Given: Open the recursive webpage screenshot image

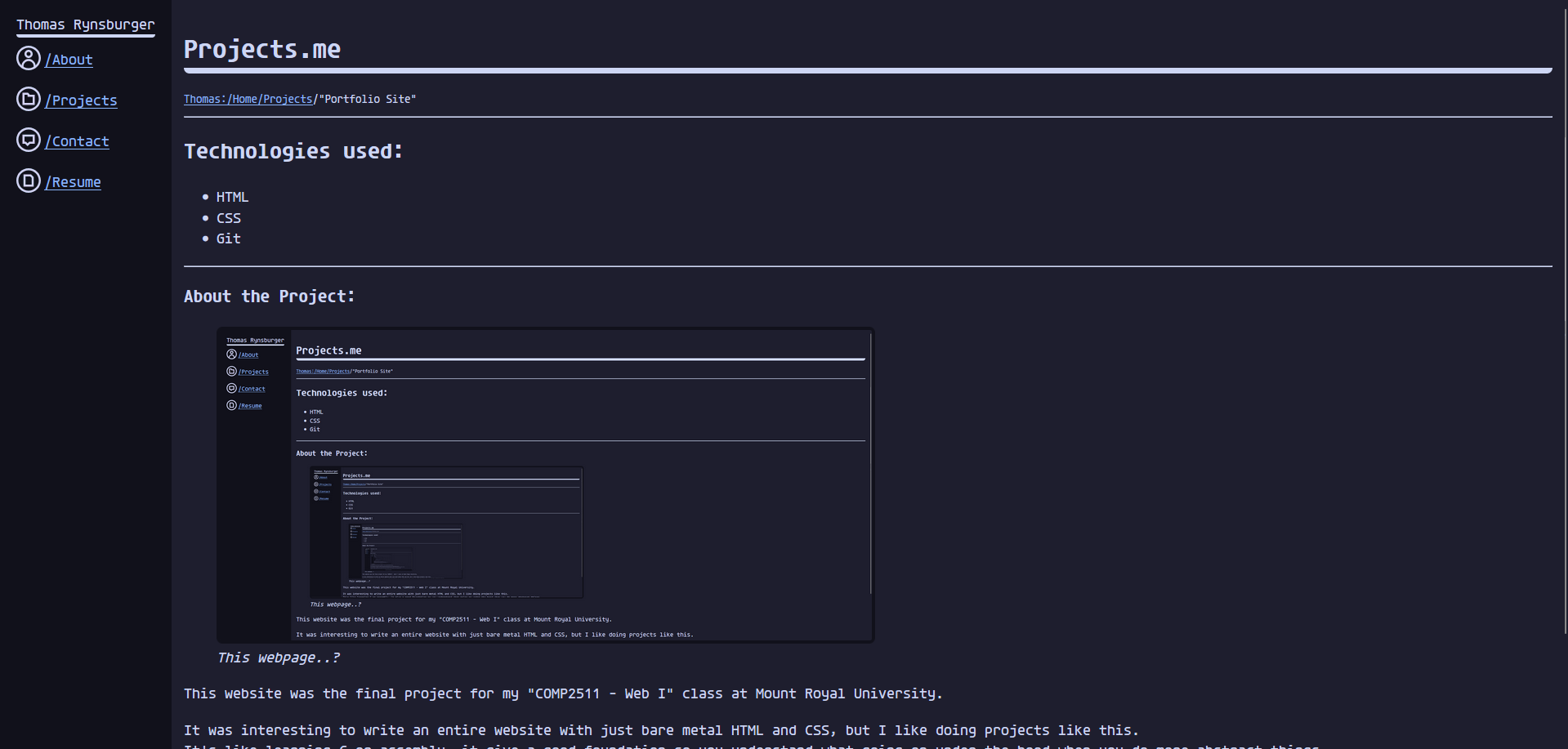Looking at the screenshot, I should pos(546,485).
